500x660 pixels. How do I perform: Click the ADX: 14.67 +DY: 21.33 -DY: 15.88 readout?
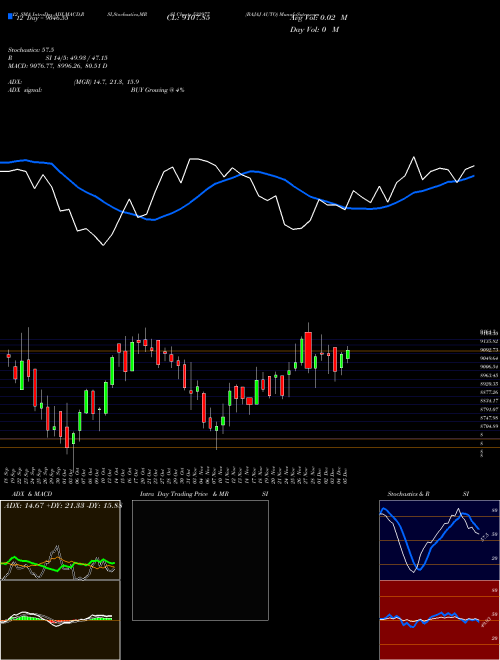(x=63, y=505)
